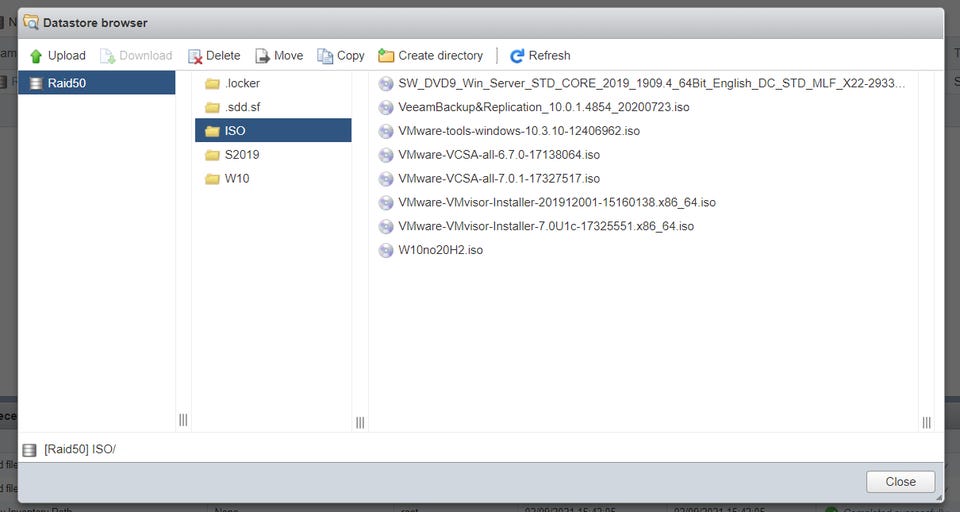Select the Raid50 datastore name
Image resolution: width=960 pixels, height=512 pixels.
(x=67, y=83)
